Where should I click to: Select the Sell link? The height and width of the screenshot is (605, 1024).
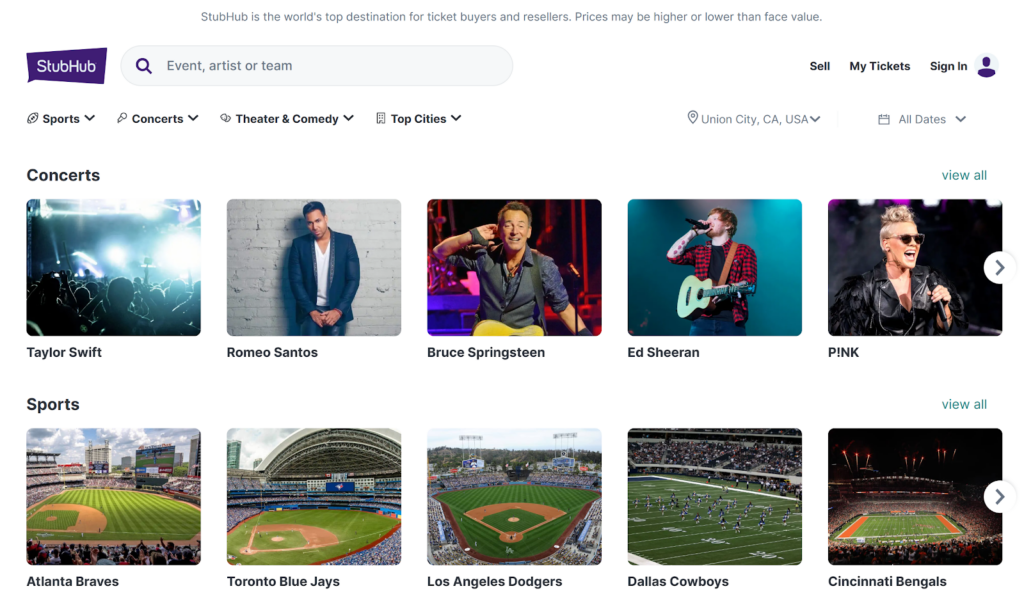819,66
